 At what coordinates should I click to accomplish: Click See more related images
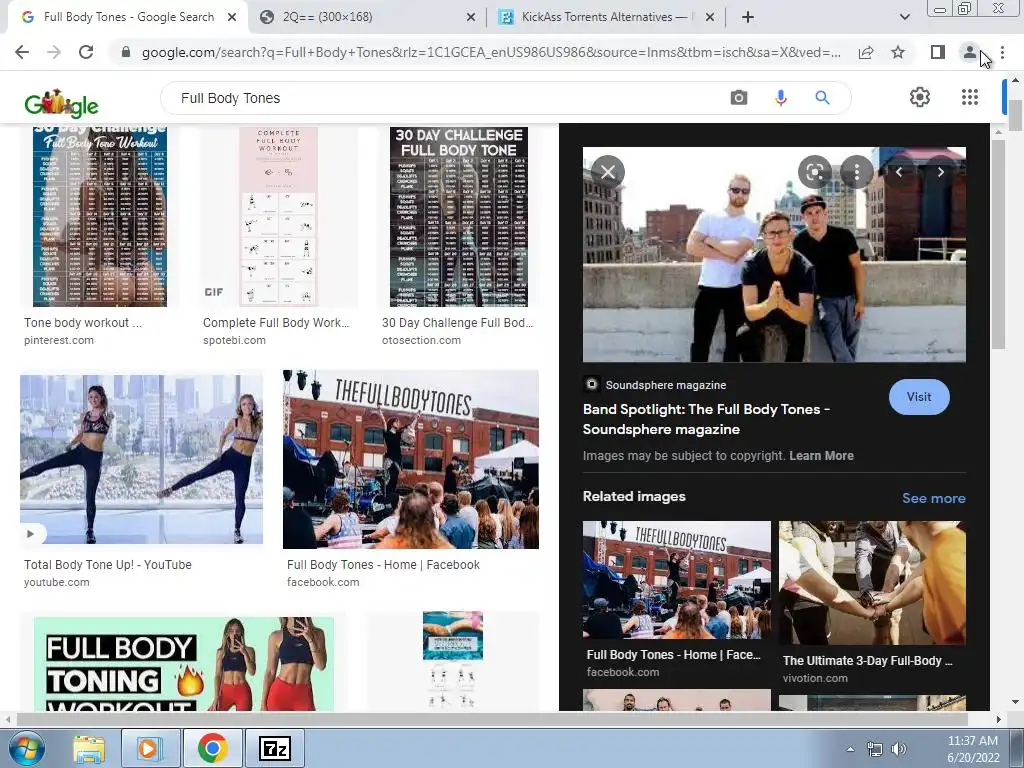pos(933,498)
